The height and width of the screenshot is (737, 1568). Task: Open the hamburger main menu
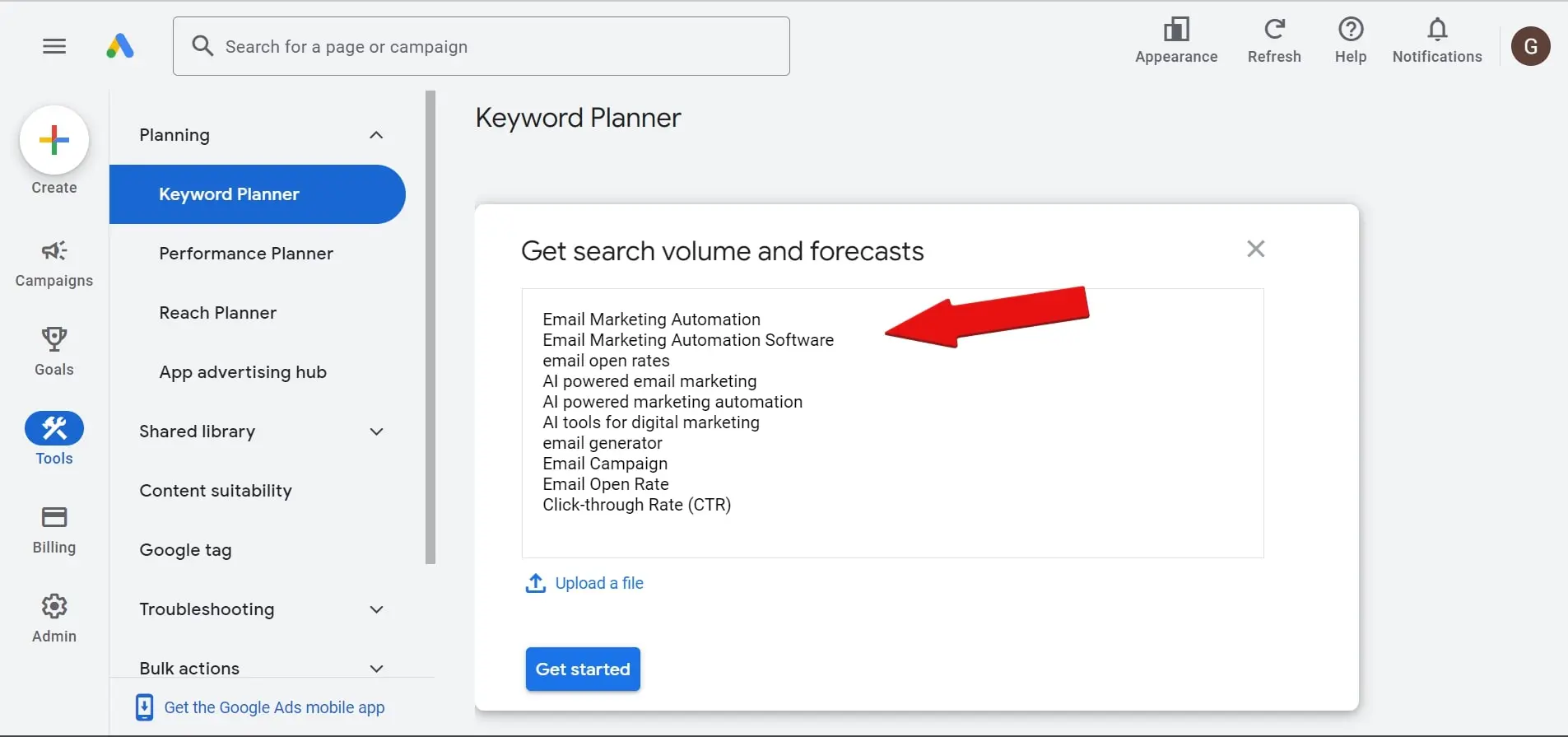pyautogui.click(x=54, y=46)
